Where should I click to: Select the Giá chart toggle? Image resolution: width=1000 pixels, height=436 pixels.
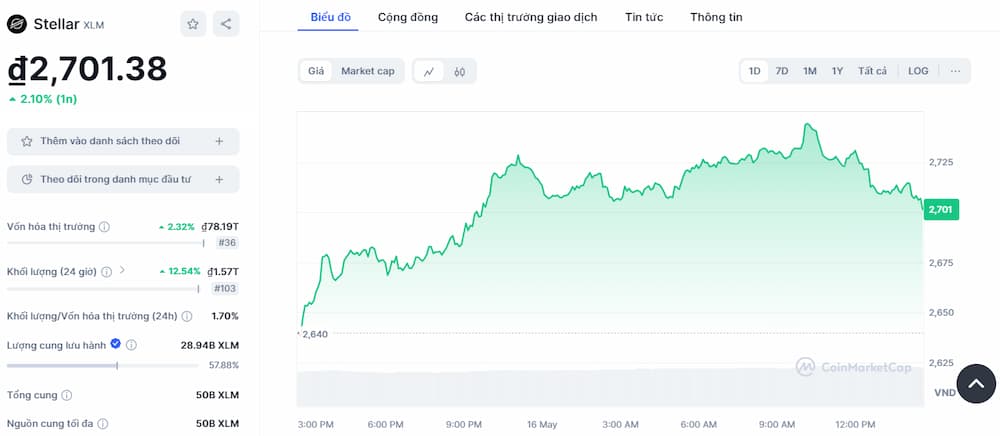pos(316,71)
